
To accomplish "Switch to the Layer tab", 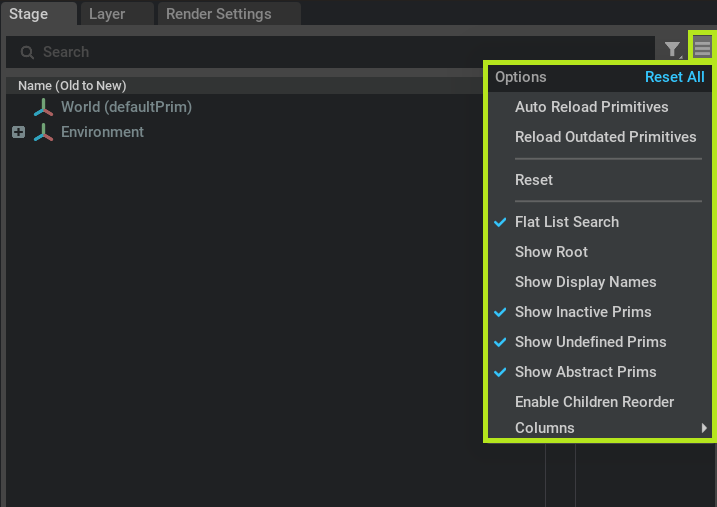I will 107,14.
